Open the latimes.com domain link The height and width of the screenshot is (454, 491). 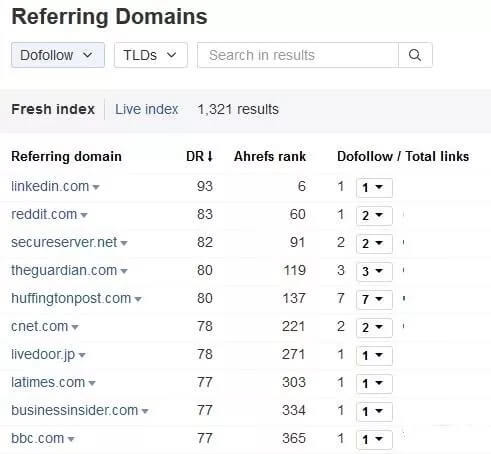pos(48,382)
